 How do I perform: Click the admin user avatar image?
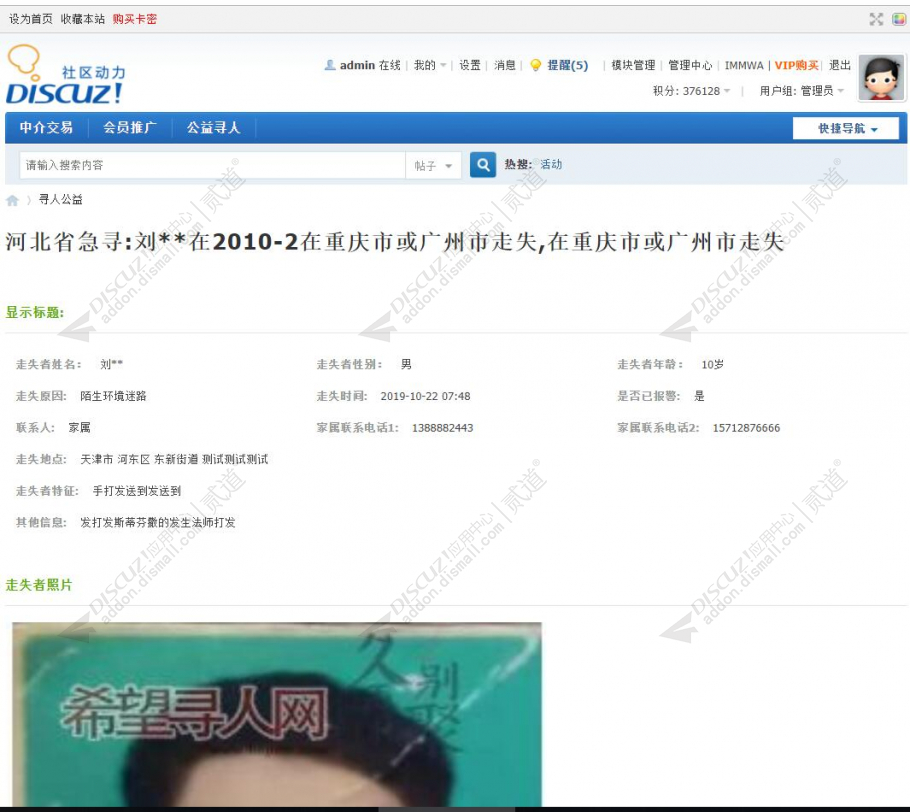tap(882, 78)
